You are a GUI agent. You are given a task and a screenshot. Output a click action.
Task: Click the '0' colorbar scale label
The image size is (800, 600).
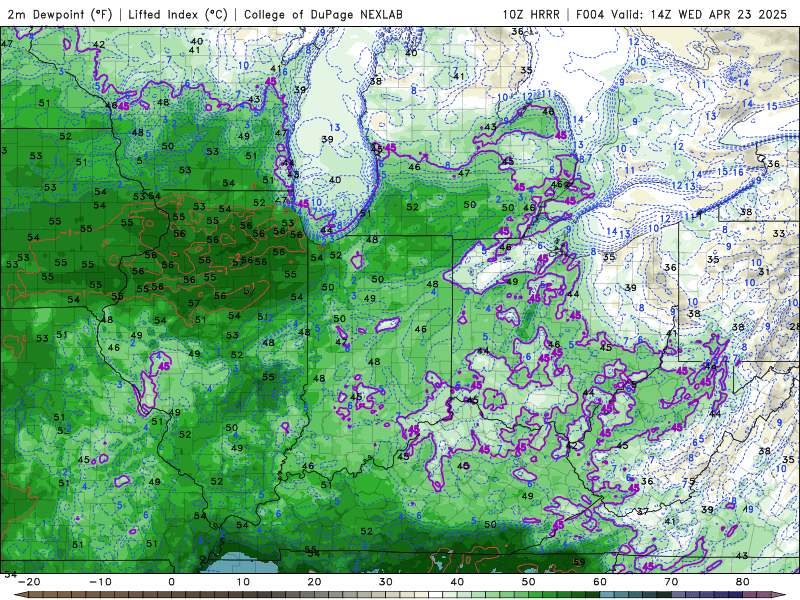[171, 582]
